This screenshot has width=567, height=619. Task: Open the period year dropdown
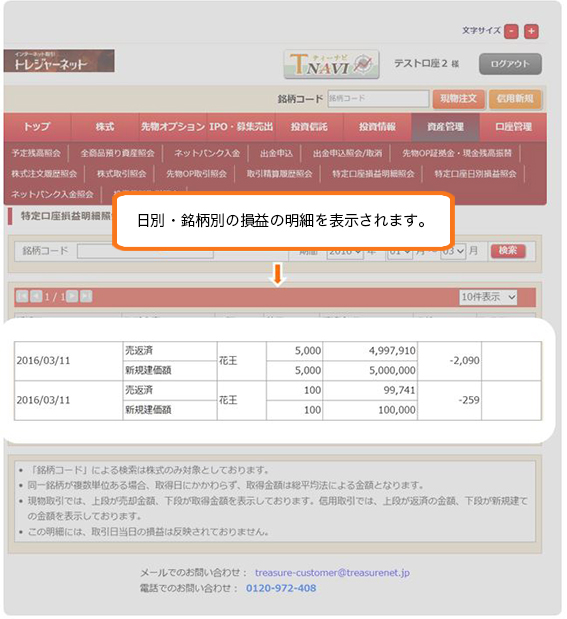tap(345, 252)
